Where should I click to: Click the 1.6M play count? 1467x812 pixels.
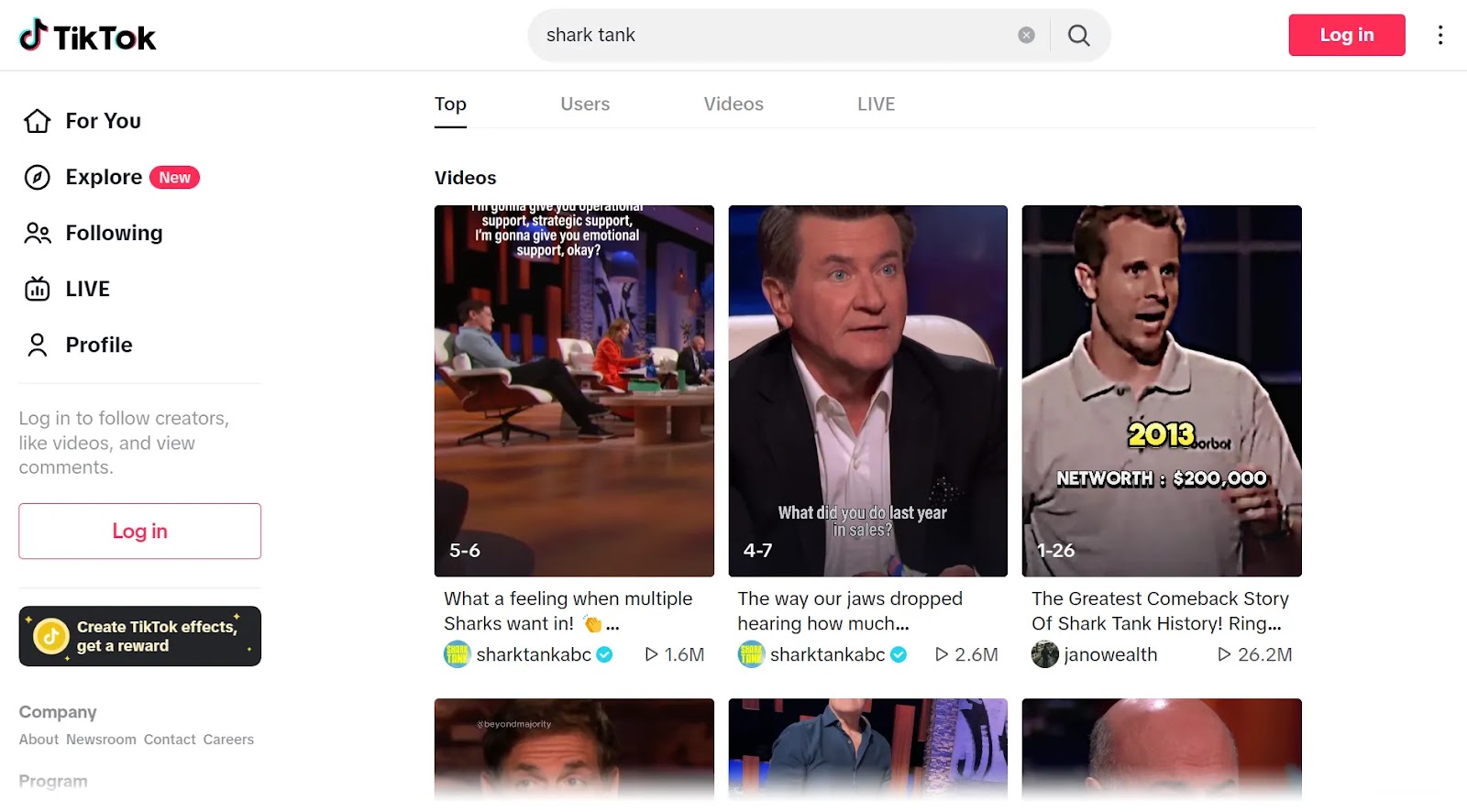[675, 654]
